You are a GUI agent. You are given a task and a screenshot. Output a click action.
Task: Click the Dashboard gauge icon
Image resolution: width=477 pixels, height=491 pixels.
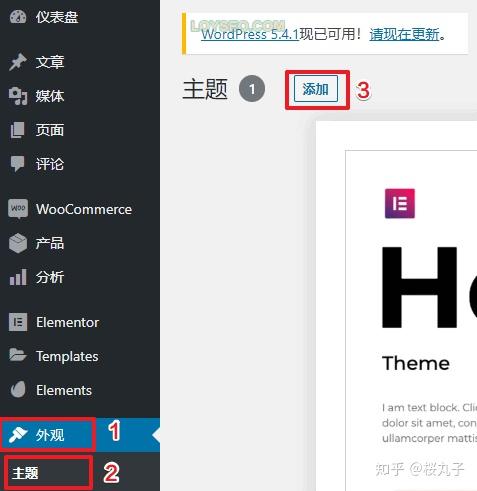click(18, 16)
